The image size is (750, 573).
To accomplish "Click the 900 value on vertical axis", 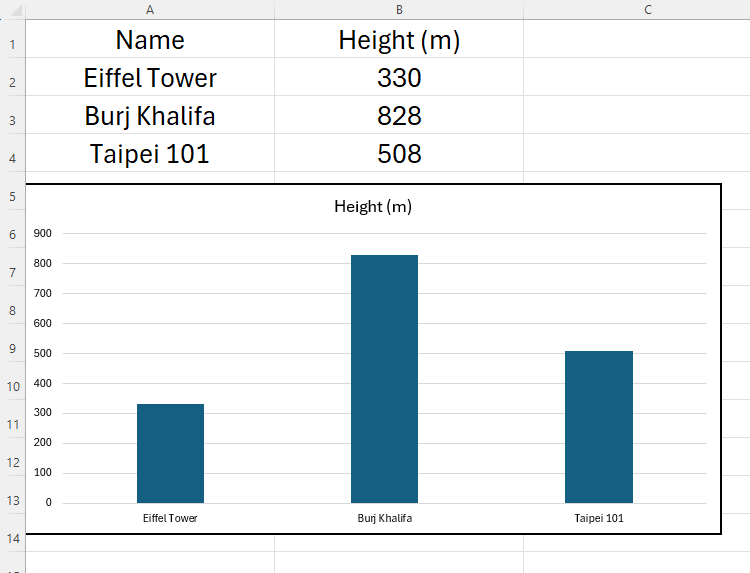I will click(43, 233).
